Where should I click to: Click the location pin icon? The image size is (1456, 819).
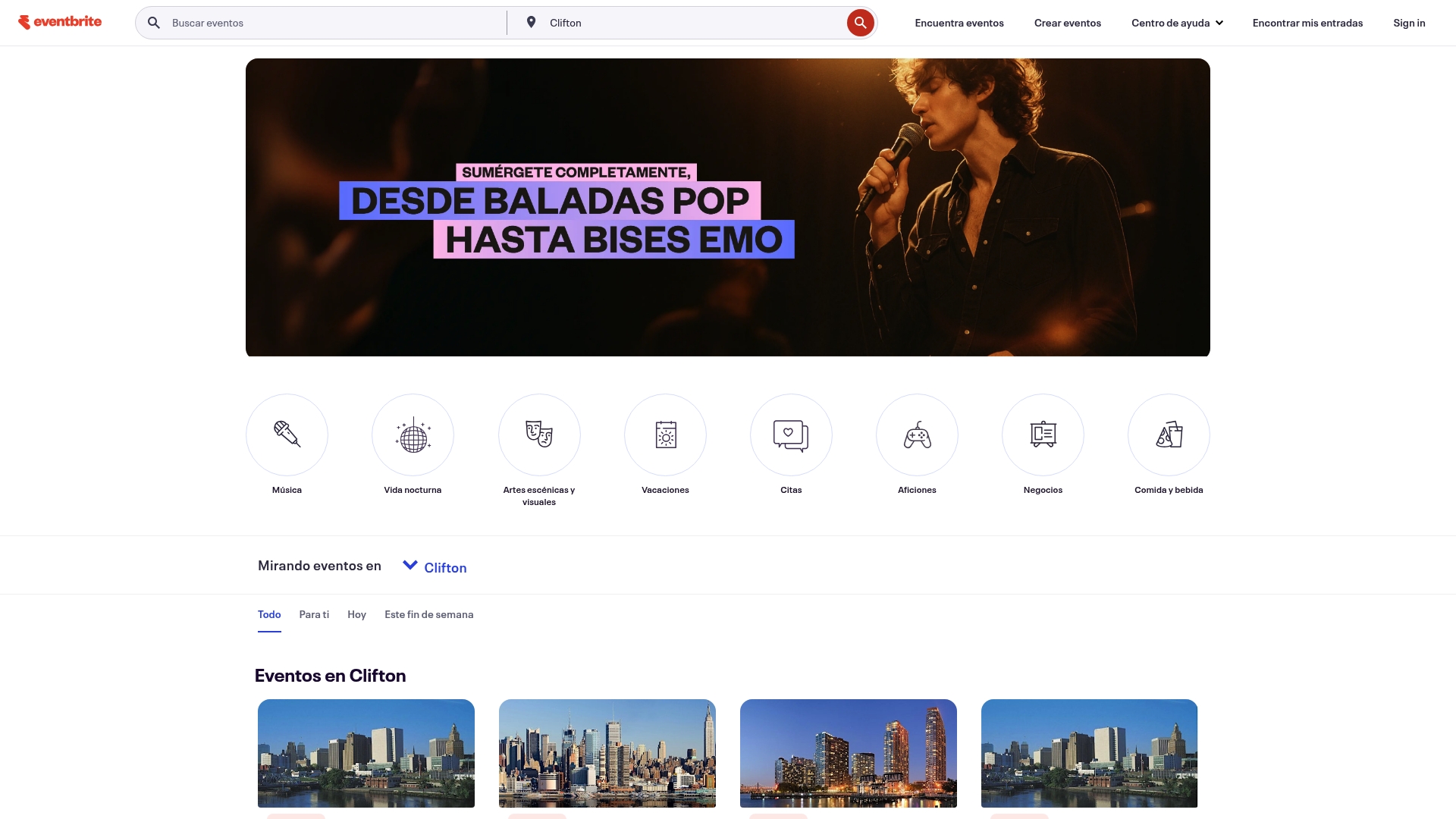(x=531, y=23)
